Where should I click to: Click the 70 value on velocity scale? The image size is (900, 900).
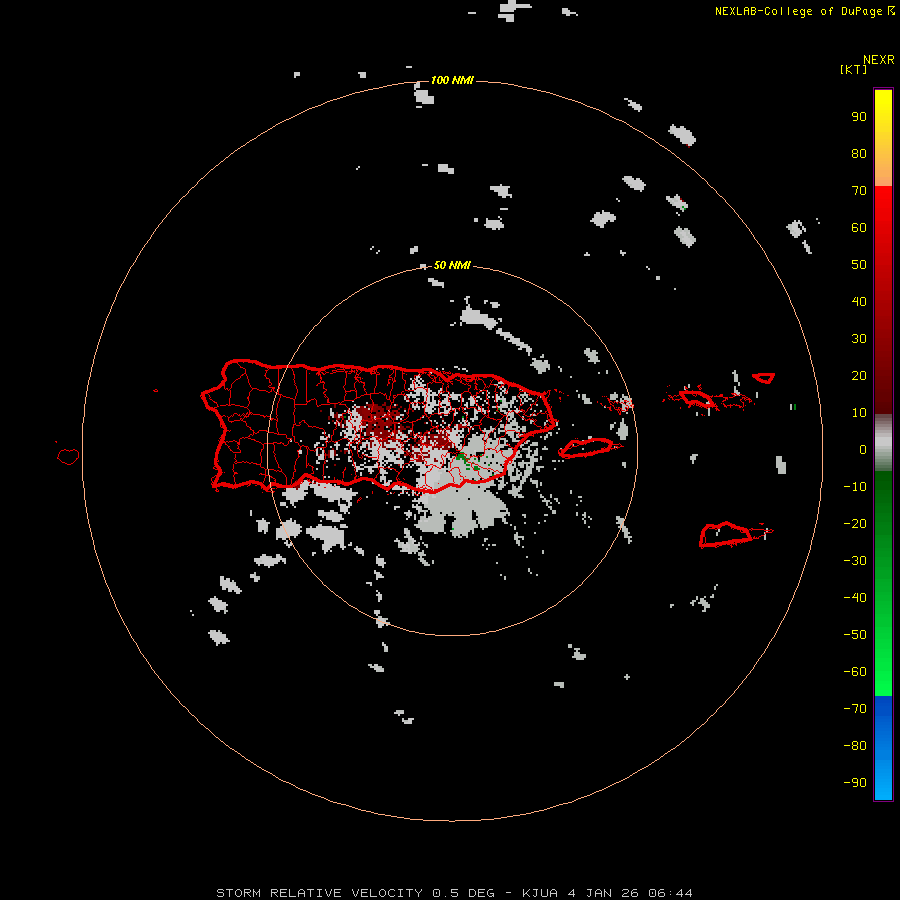click(x=859, y=191)
